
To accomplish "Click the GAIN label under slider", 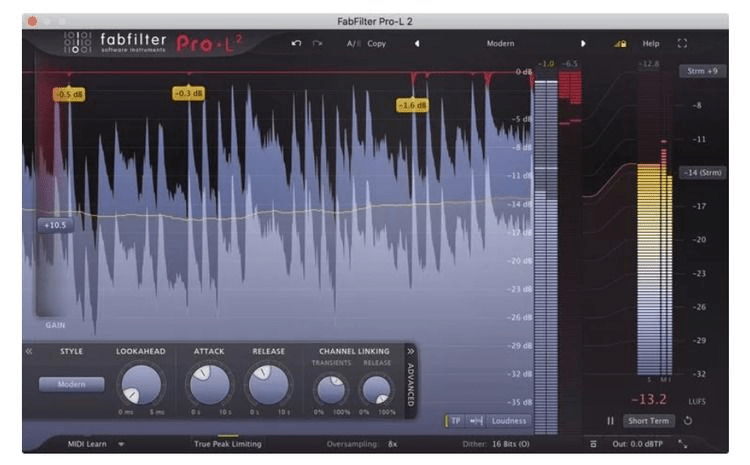I will click(55, 325).
